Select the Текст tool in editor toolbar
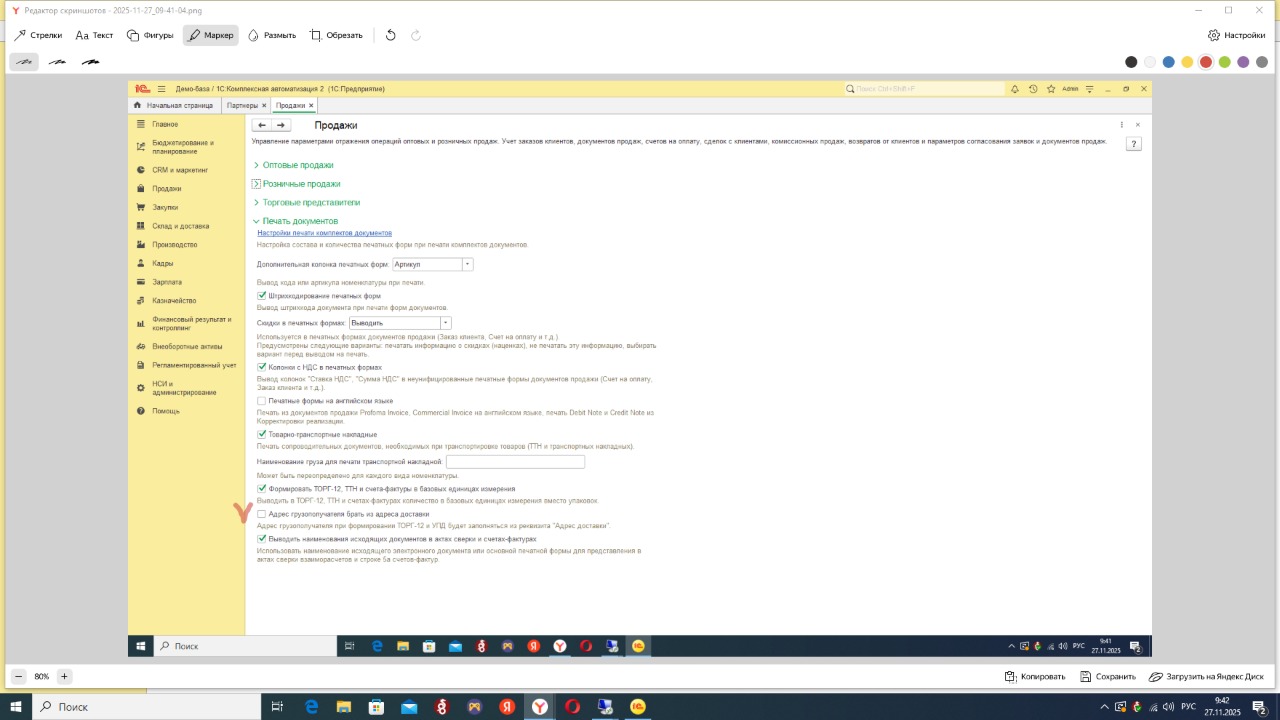1280x720 pixels. (95, 35)
